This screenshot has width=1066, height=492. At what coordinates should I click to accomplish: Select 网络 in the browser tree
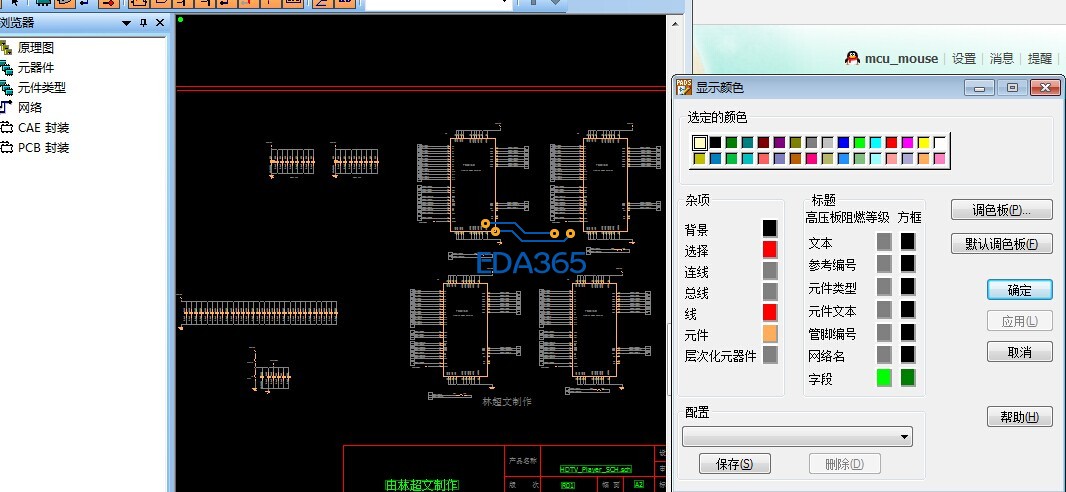pos(29,107)
